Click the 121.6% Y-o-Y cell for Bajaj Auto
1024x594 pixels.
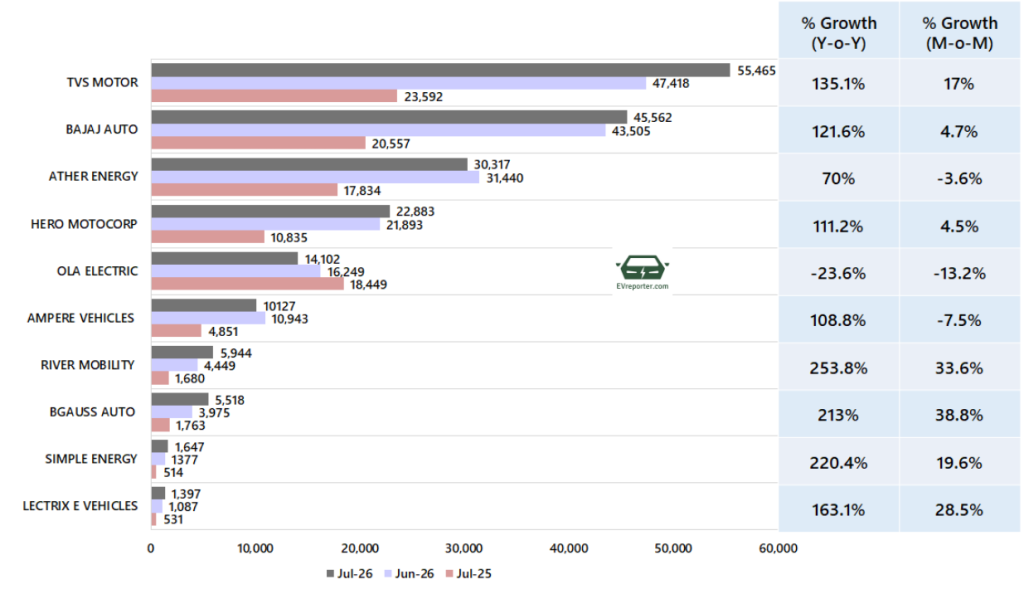[x=839, y=131]
